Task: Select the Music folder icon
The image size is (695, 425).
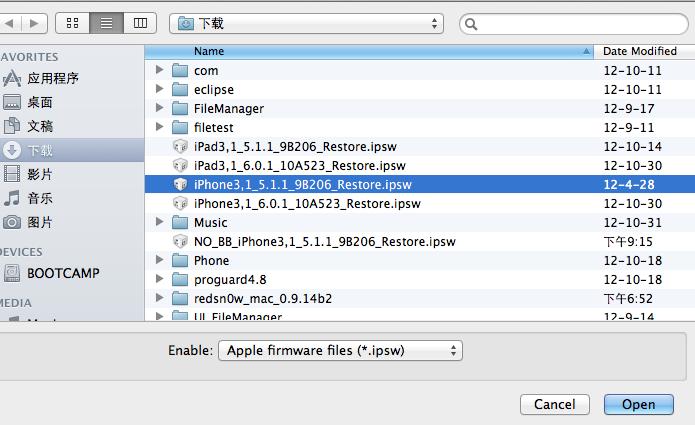Action: point(180,222)
